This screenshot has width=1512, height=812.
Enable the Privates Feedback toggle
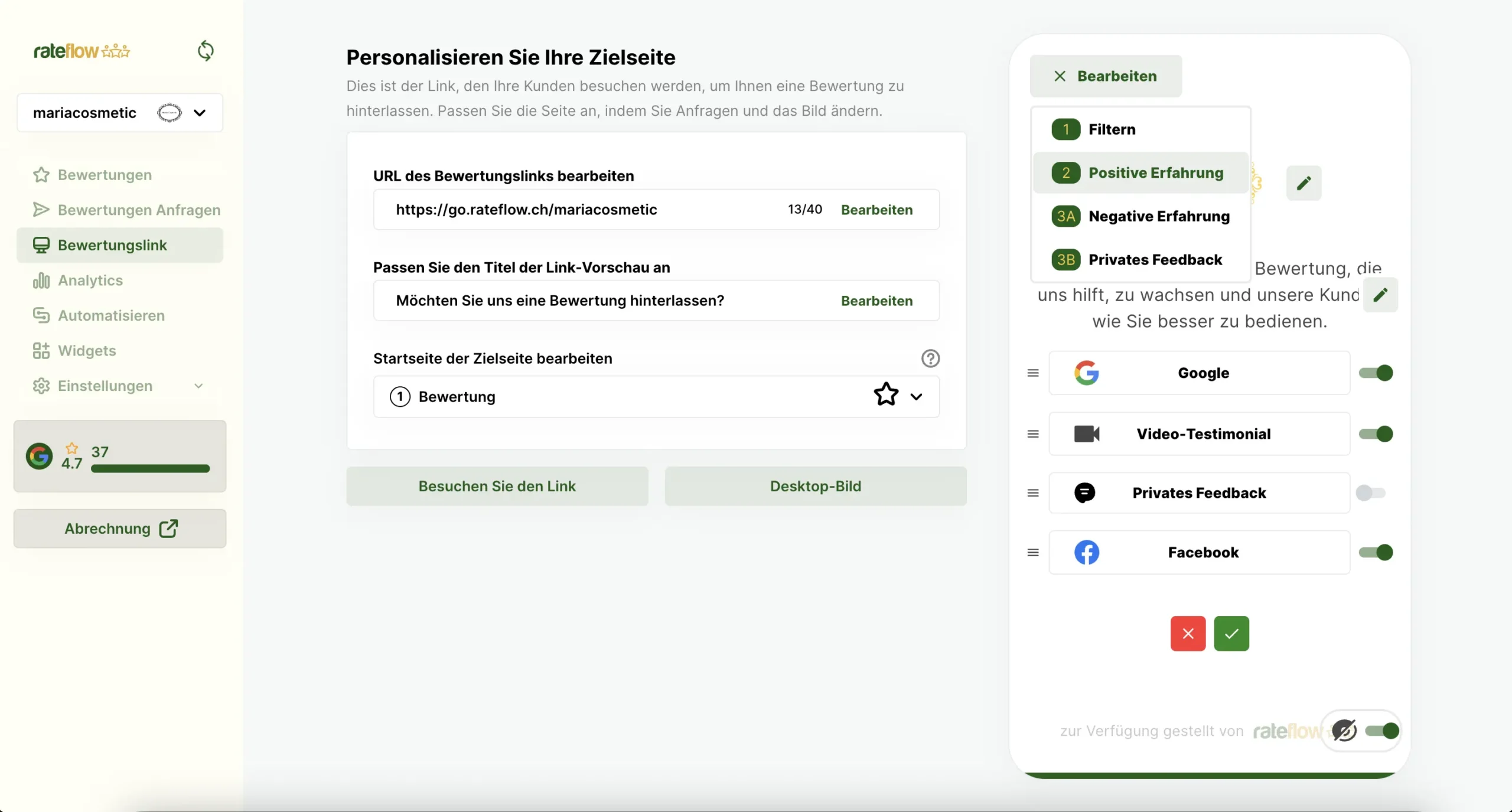1370,493
